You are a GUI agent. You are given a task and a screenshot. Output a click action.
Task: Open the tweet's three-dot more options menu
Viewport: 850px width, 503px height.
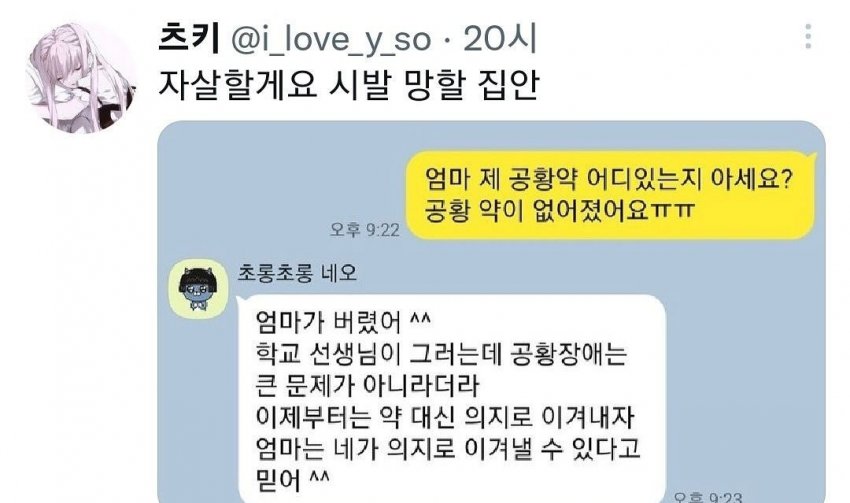click(x=808, y=37)
